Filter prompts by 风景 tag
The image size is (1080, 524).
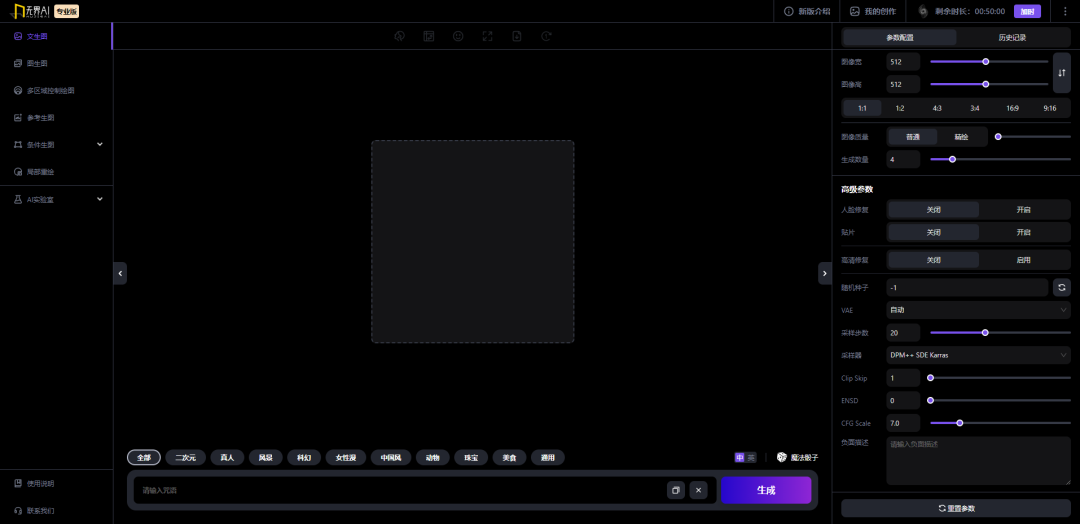tap(265, 457)
